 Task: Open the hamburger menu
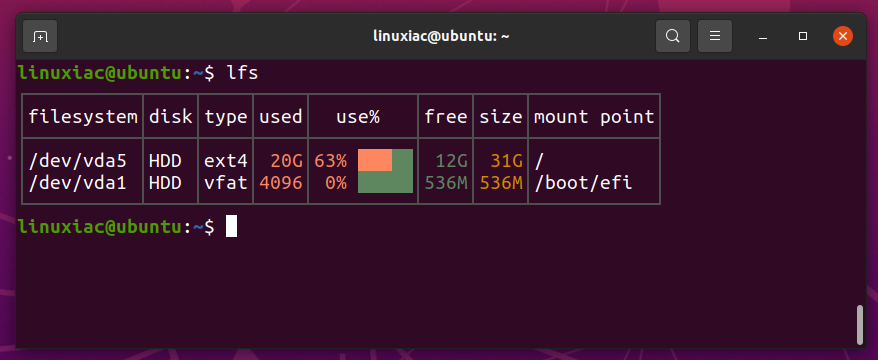[x=714, y=36]
